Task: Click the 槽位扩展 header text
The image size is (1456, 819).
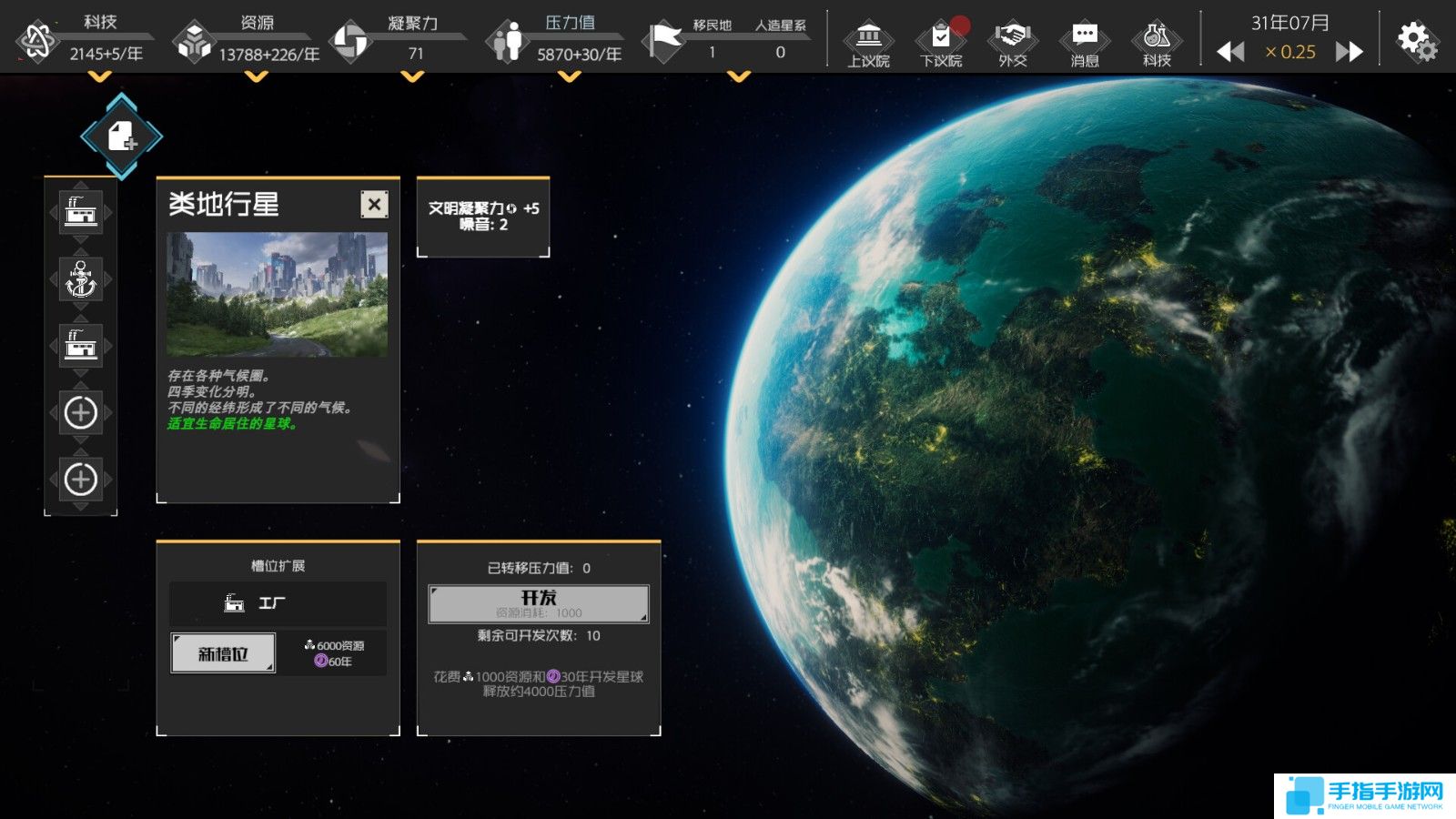Action: (278, 566)
